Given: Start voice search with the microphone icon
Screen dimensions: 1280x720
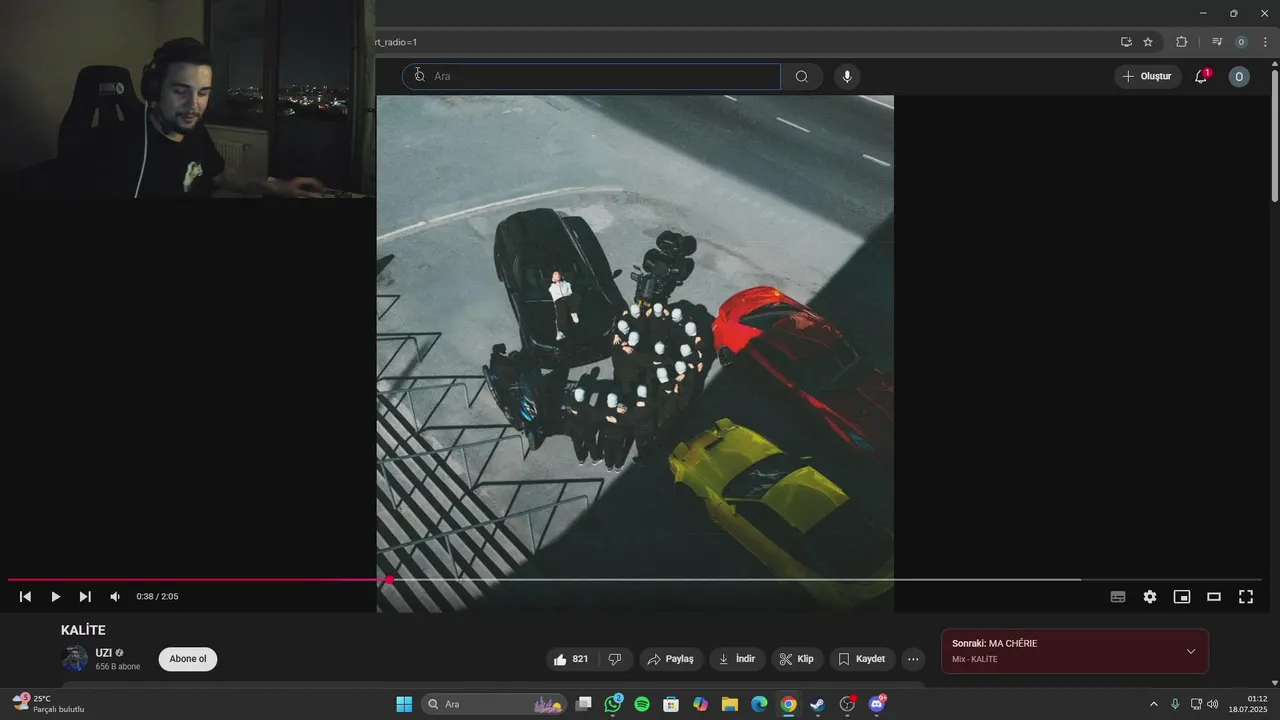Looking at the screenshot, I should coord(847,77).
